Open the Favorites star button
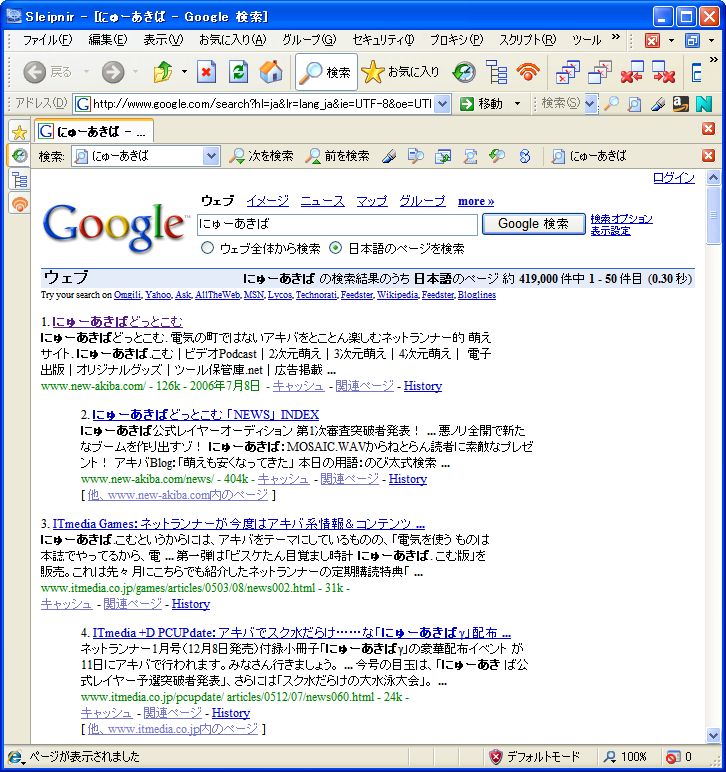 click(400, 72)
